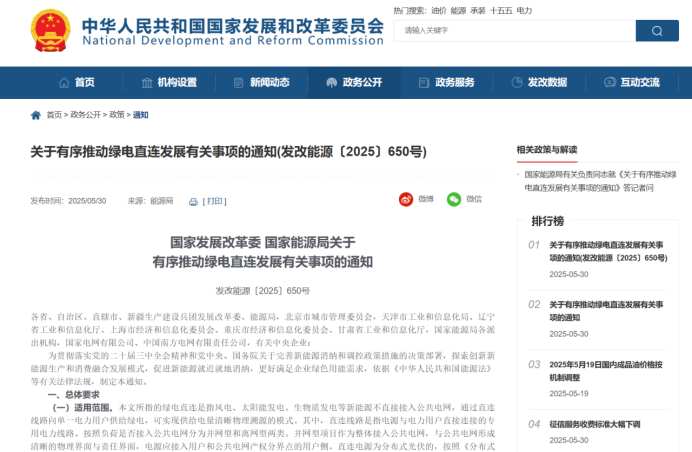Click hot search keyword 油价
This screenshot has height=452, width=692.
(437, 9)
